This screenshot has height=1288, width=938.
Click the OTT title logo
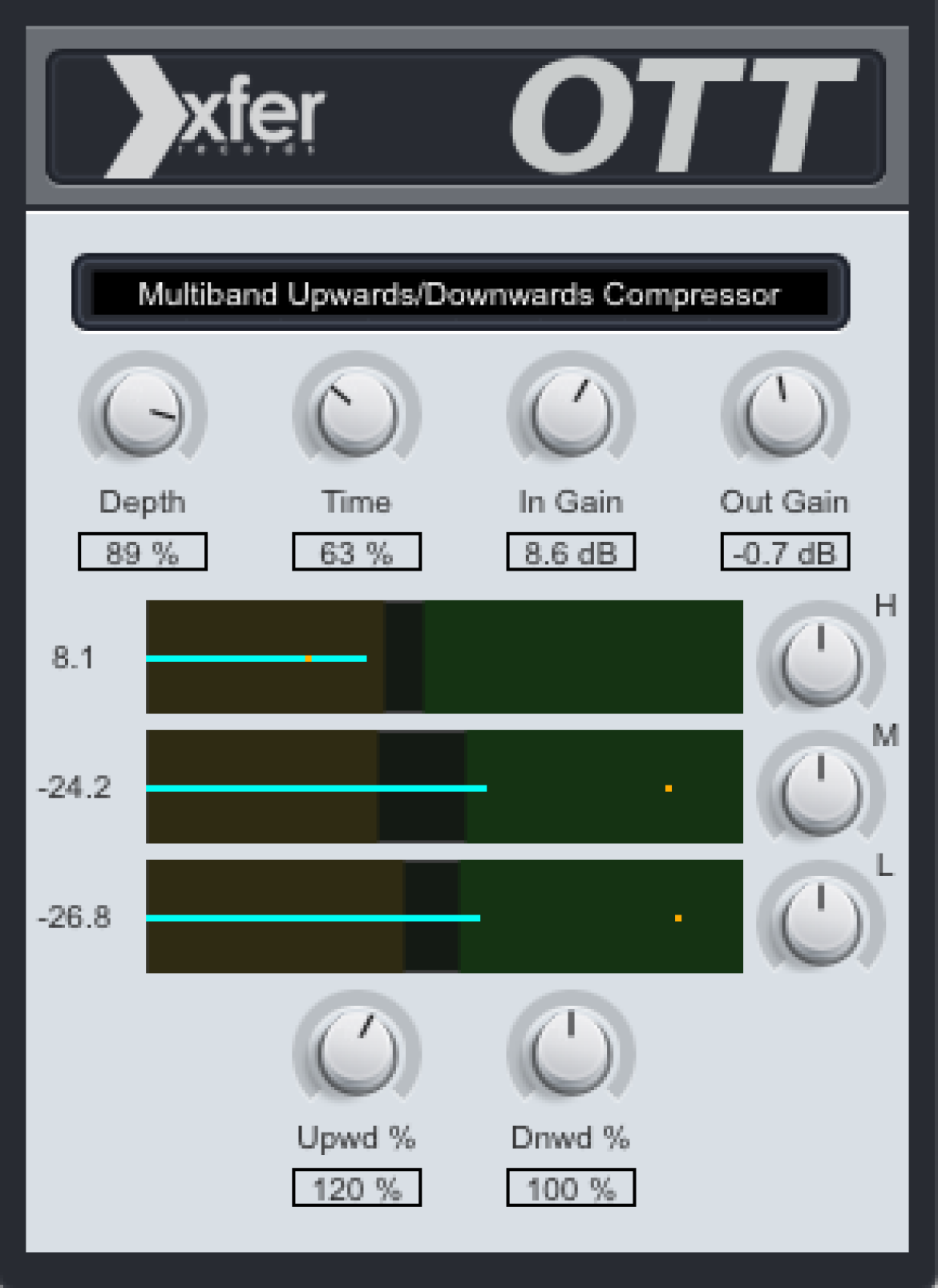pyautogui.click(x=685, y=115)
